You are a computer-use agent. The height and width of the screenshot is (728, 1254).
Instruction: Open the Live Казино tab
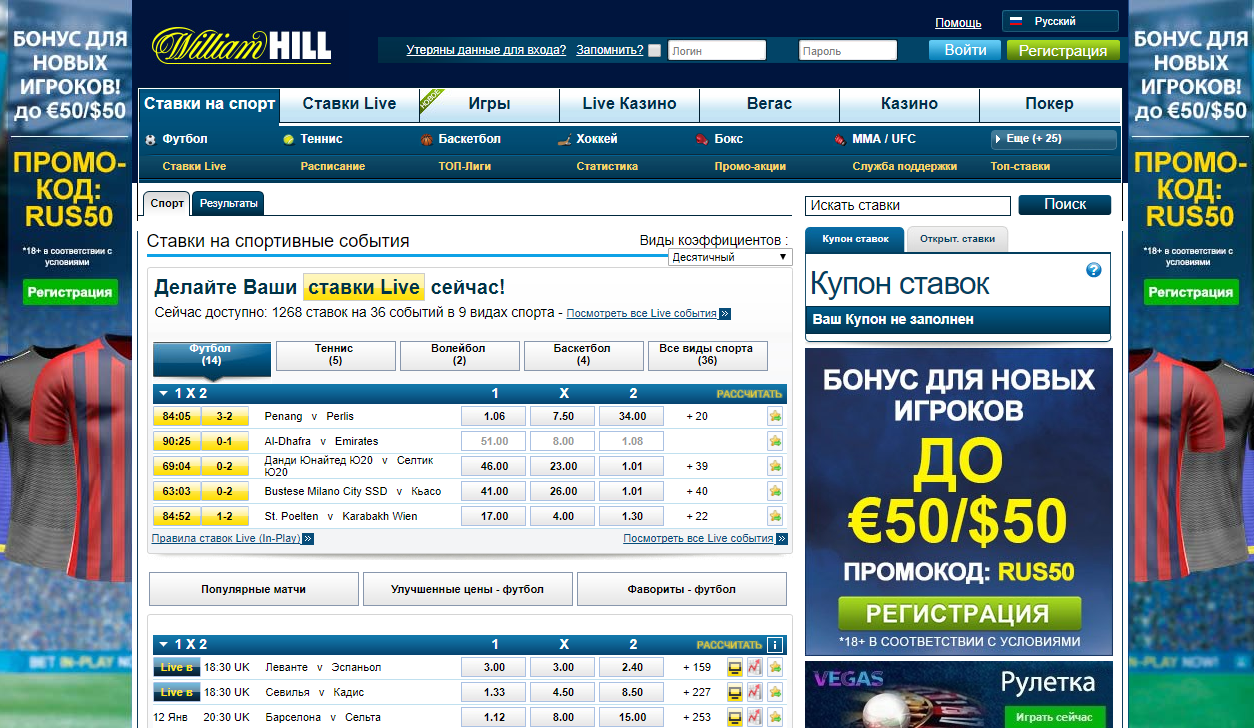(x=629, y=104)
